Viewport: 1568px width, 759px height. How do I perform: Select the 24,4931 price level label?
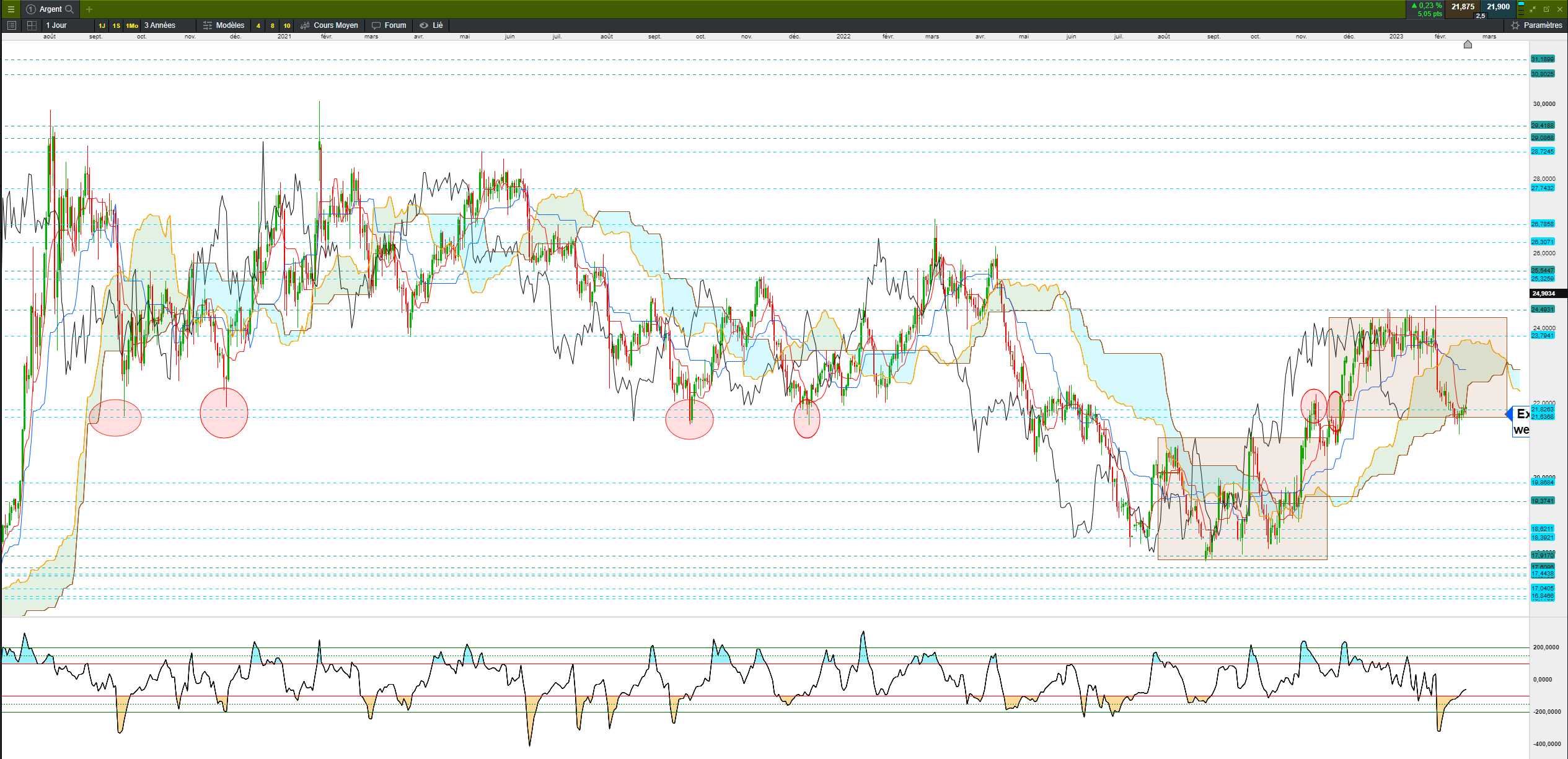(x=1543, y=310)
